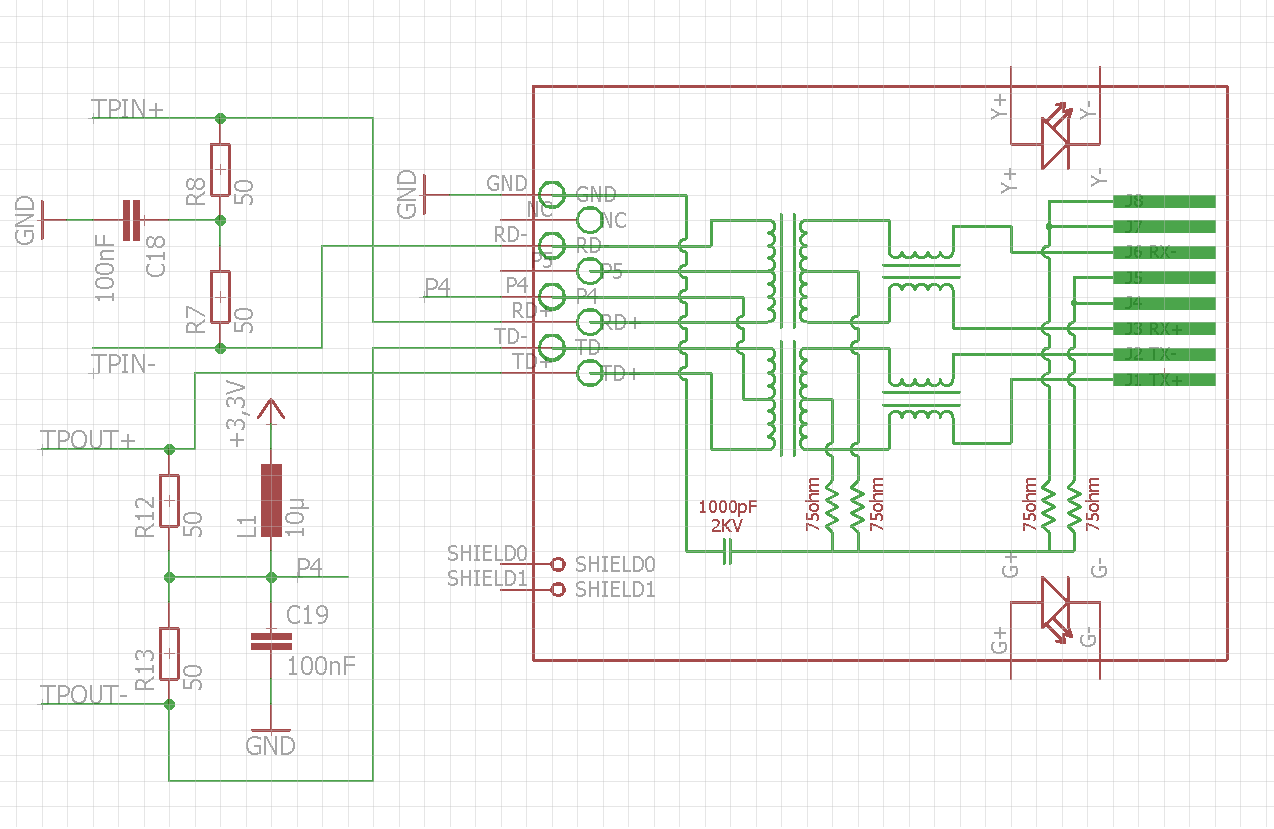Click the SHIELD0 pin circle
Viewport: 1274px width, 829px height.
(558, 564)
